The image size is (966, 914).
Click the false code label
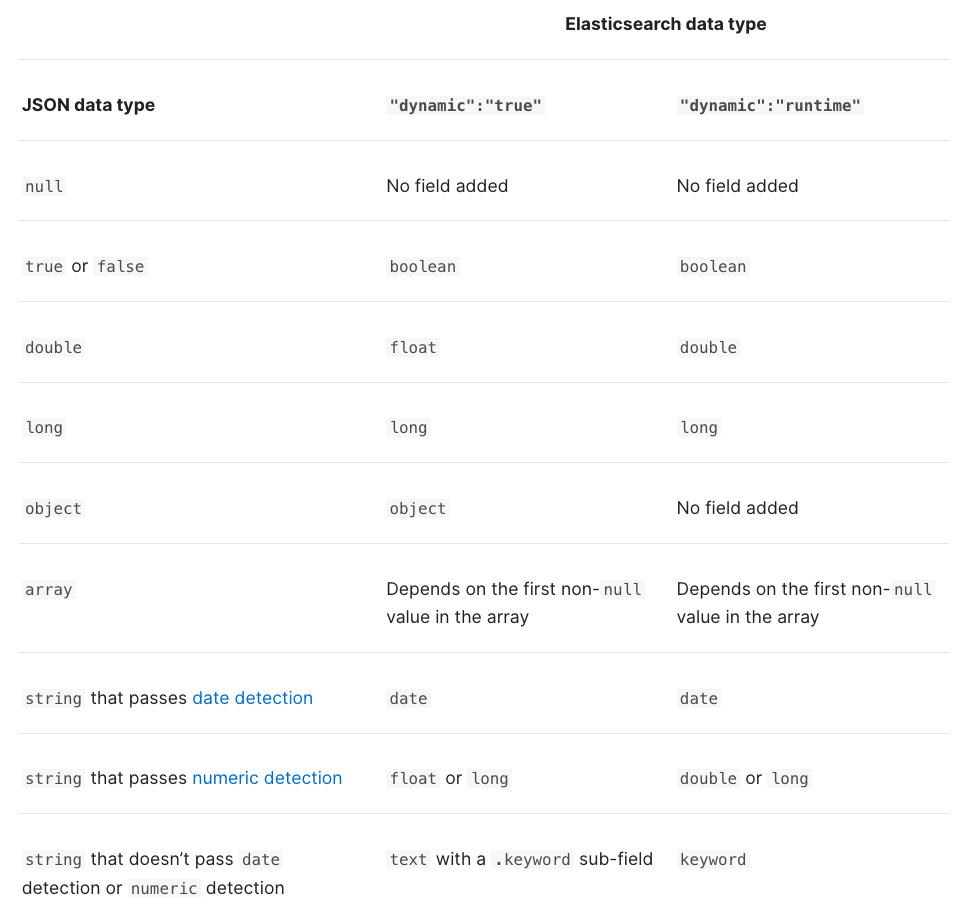click(121, 266)
